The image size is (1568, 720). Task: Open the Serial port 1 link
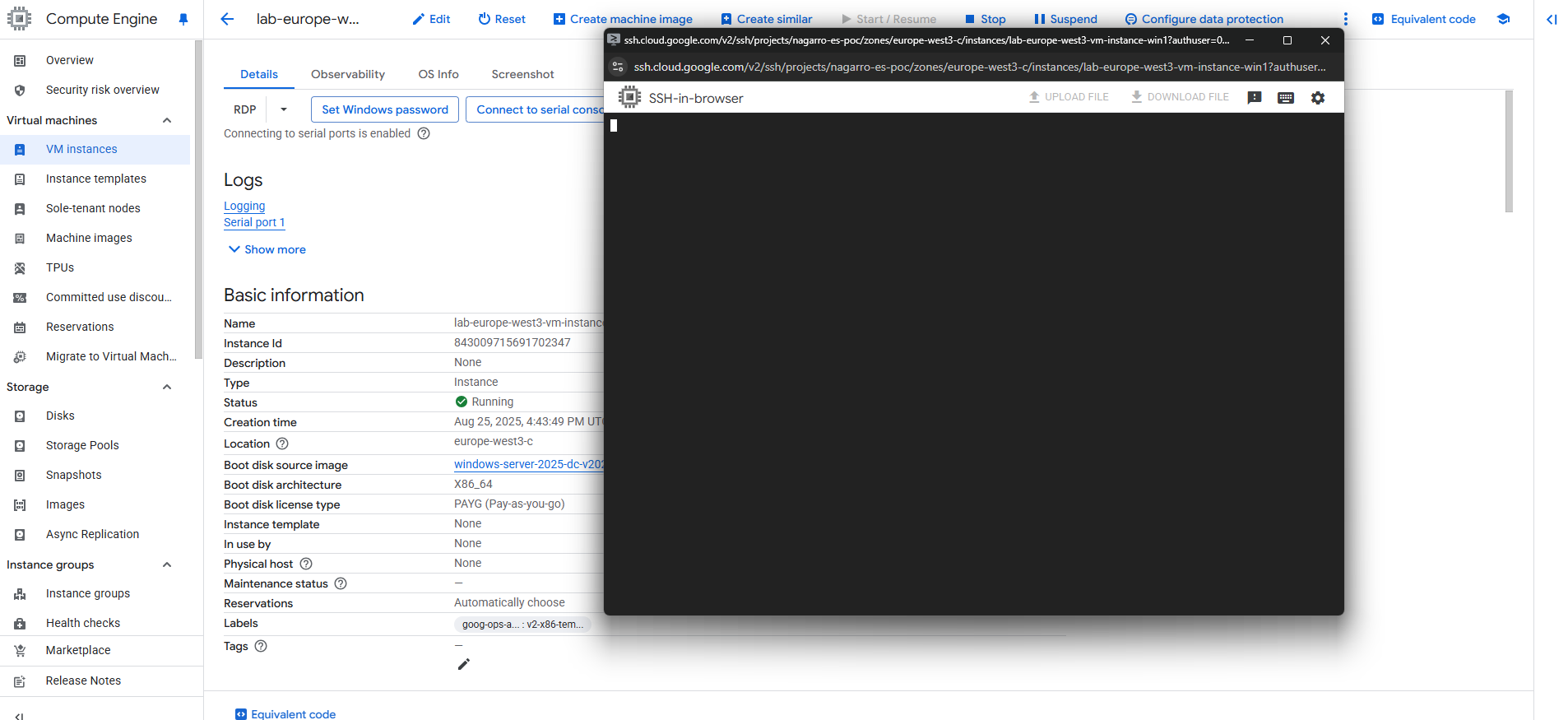pos(254,222)
